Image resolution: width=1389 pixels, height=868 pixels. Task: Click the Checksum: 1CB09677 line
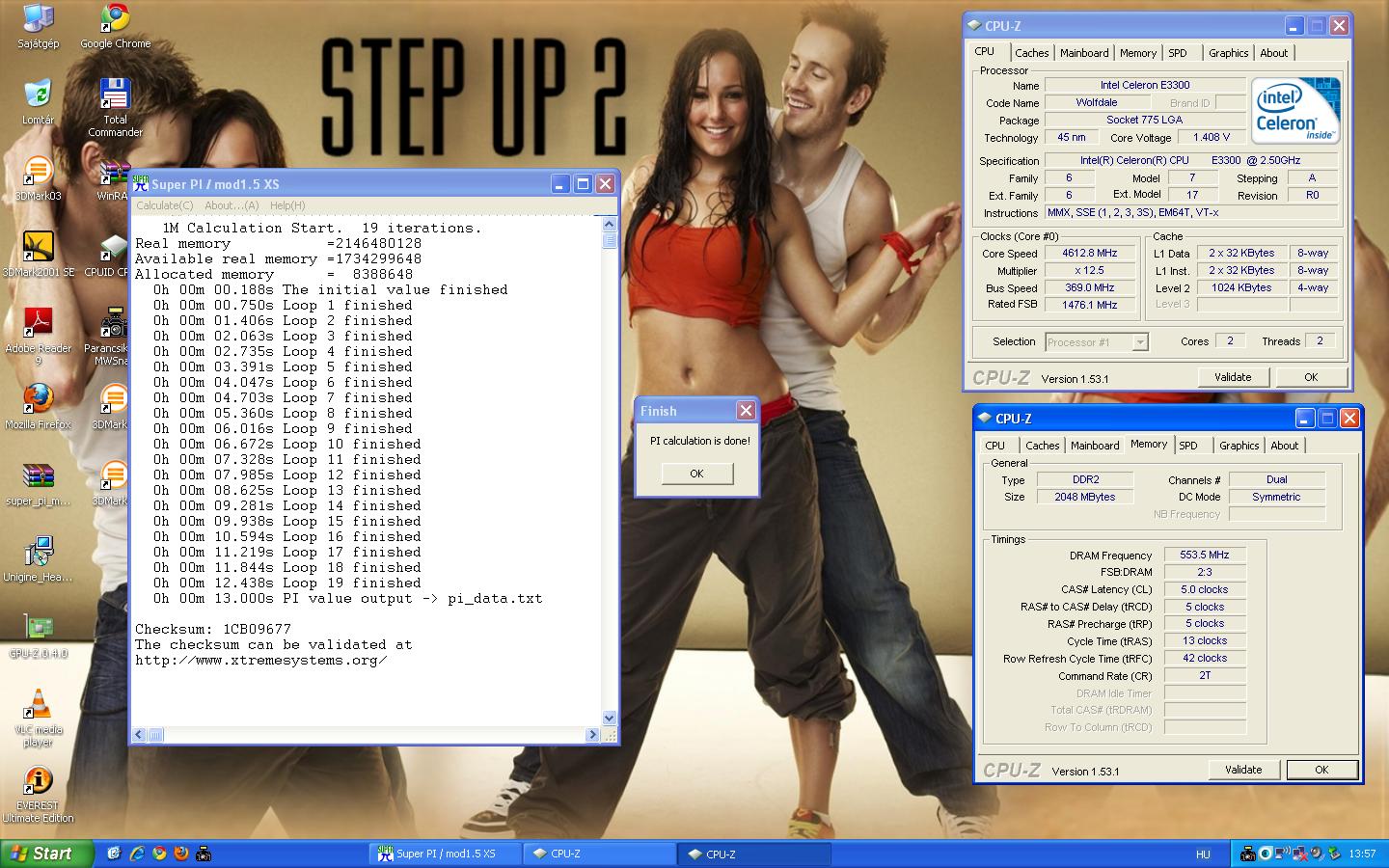213,629
